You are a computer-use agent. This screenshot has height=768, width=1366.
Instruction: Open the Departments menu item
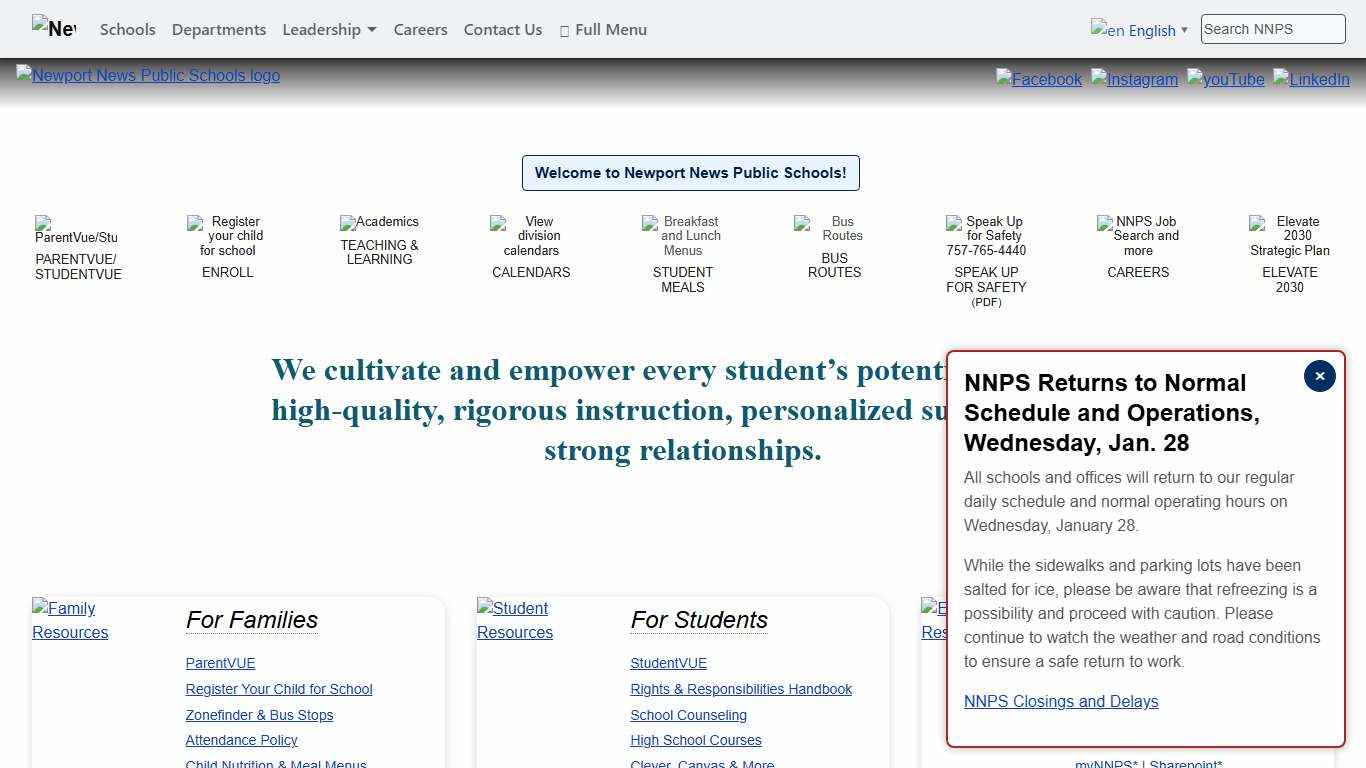click(218, 29)
